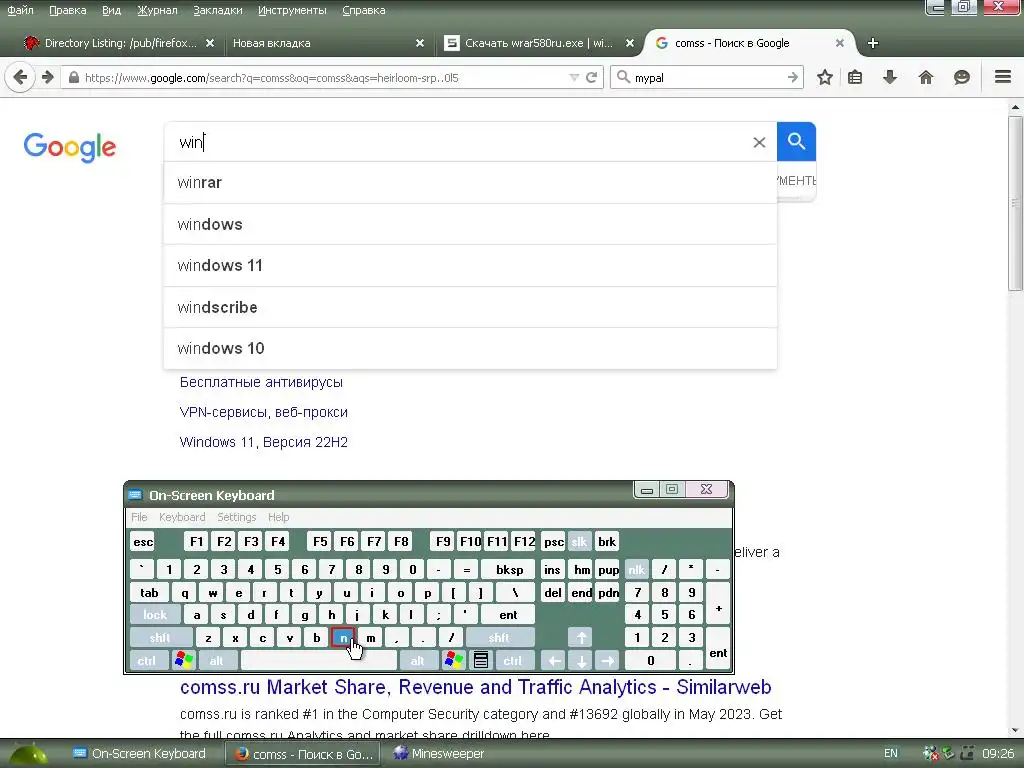Open the Инструменты menu
1024x768 pixels.
click(292, 10)
